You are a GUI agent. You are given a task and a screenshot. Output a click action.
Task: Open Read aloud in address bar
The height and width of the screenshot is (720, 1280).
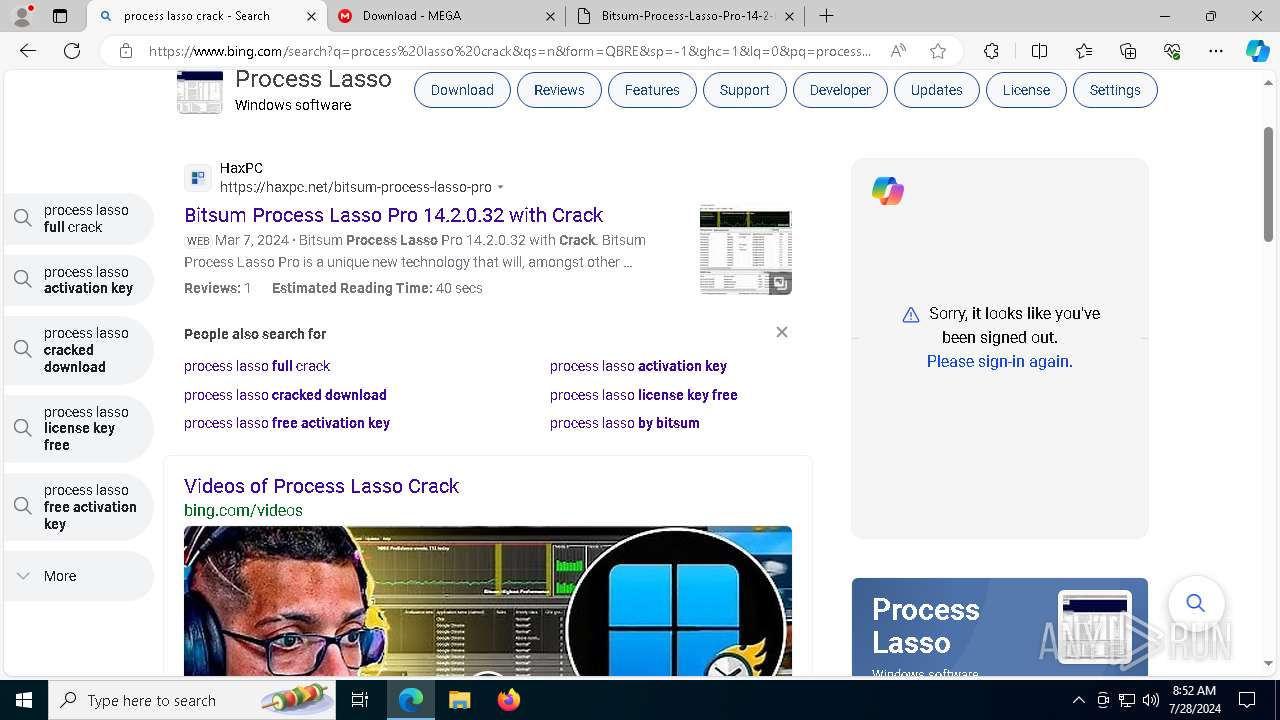[x=898, y=51]
